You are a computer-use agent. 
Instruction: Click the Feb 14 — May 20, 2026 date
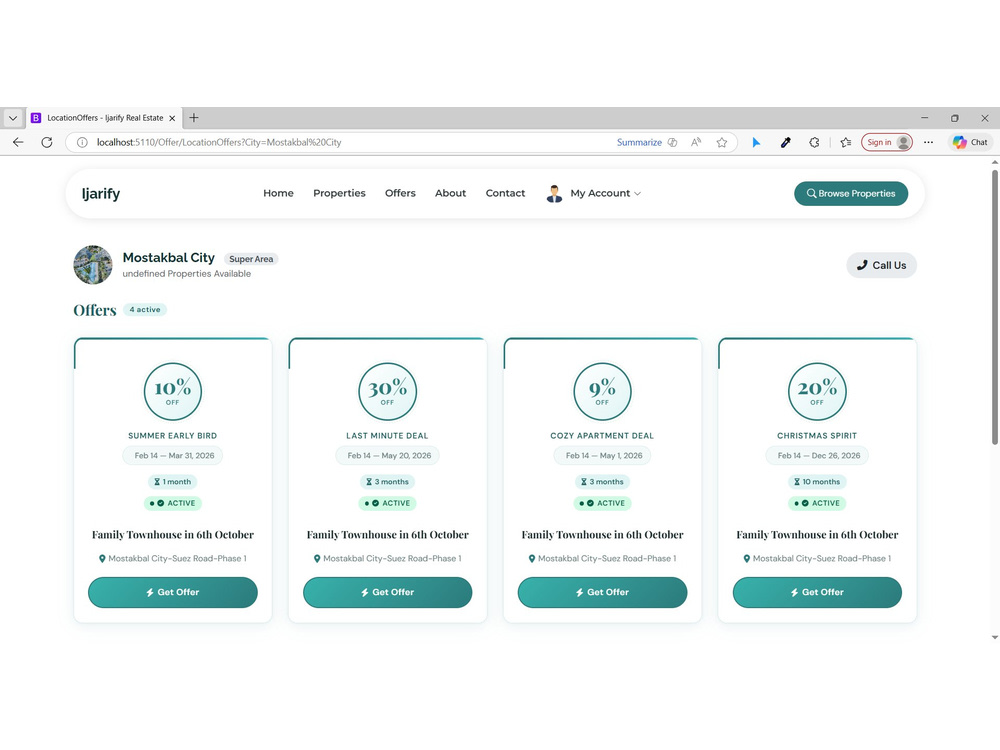pyautogui.click(x=388, y=455)
